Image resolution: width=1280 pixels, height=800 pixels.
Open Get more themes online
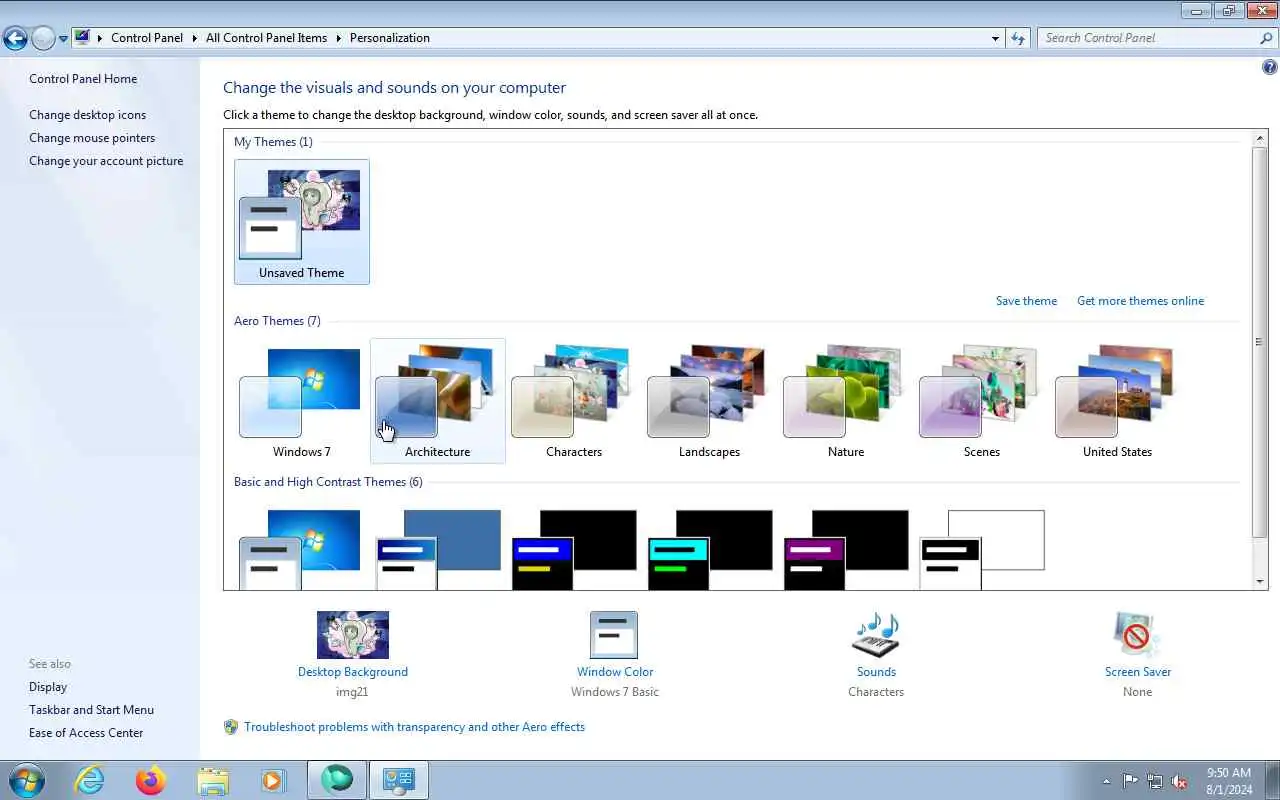(x=1140, y=301)
